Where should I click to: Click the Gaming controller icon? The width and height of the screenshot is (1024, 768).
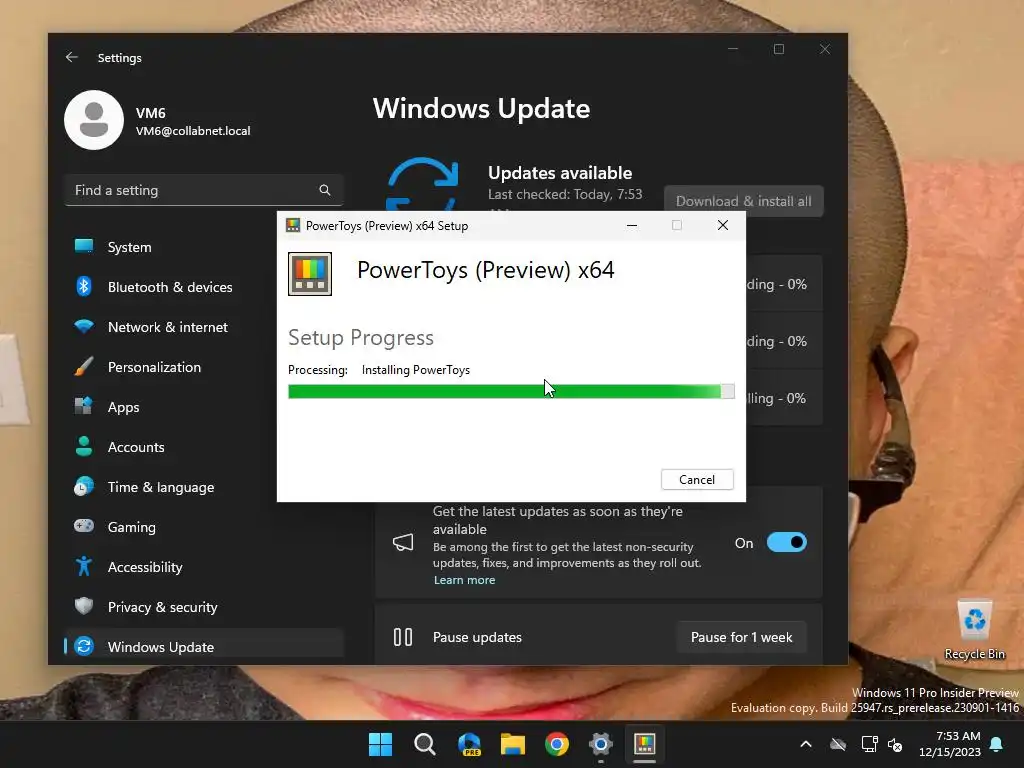[x=84, y=526]
